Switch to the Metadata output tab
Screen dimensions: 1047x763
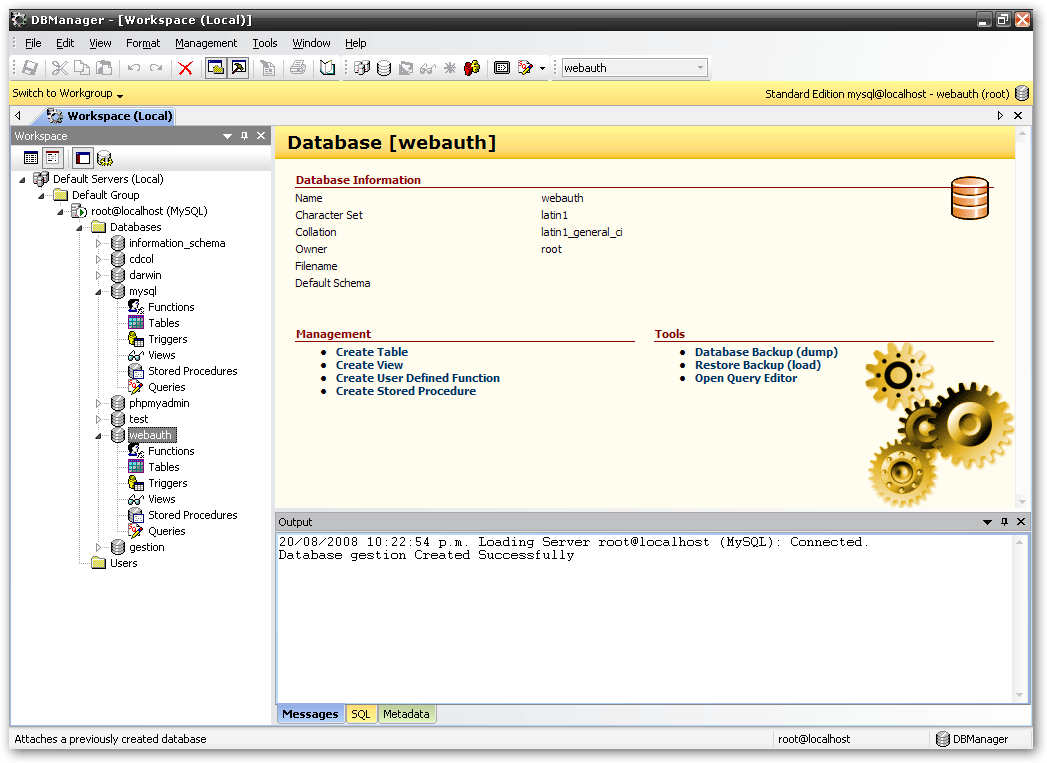pyautogui.click(x=406, y=714)
